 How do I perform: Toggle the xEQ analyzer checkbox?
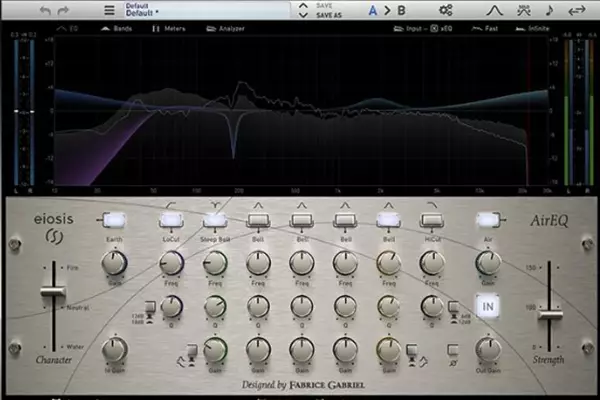tap(441, 28)
